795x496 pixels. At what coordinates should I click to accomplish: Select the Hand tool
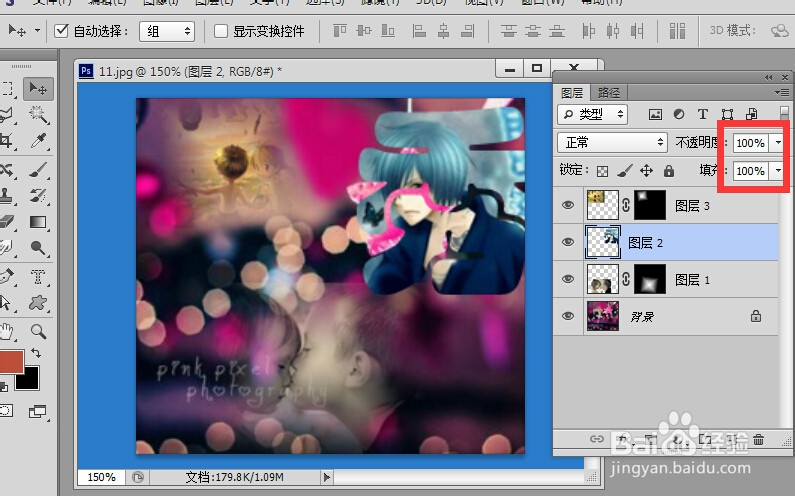pos(6,332)
